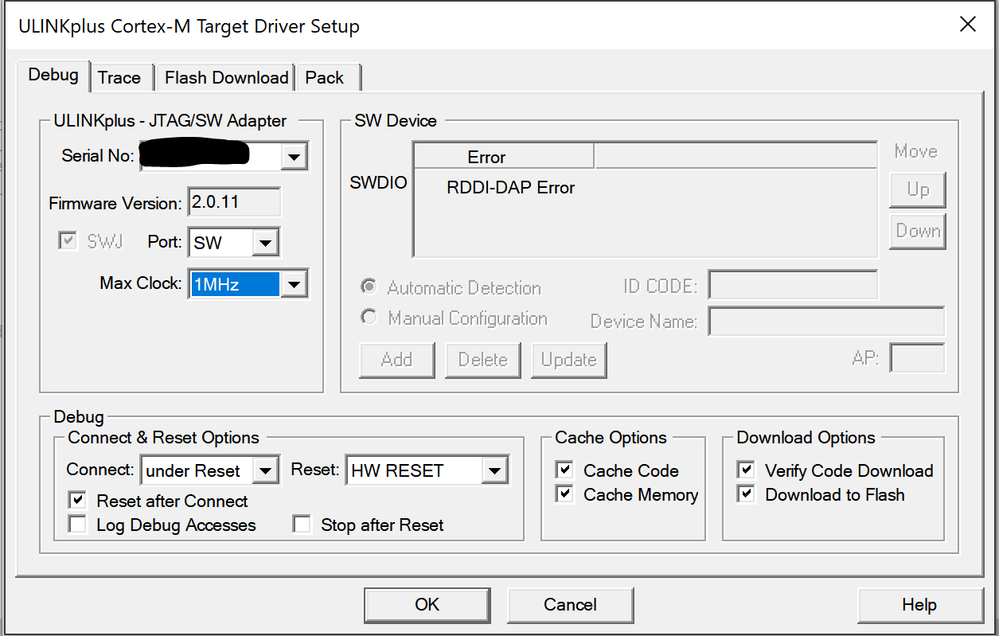Click the Delete device button
The height and width of the screenshot is (636, 999).
(x=483, y=360)
